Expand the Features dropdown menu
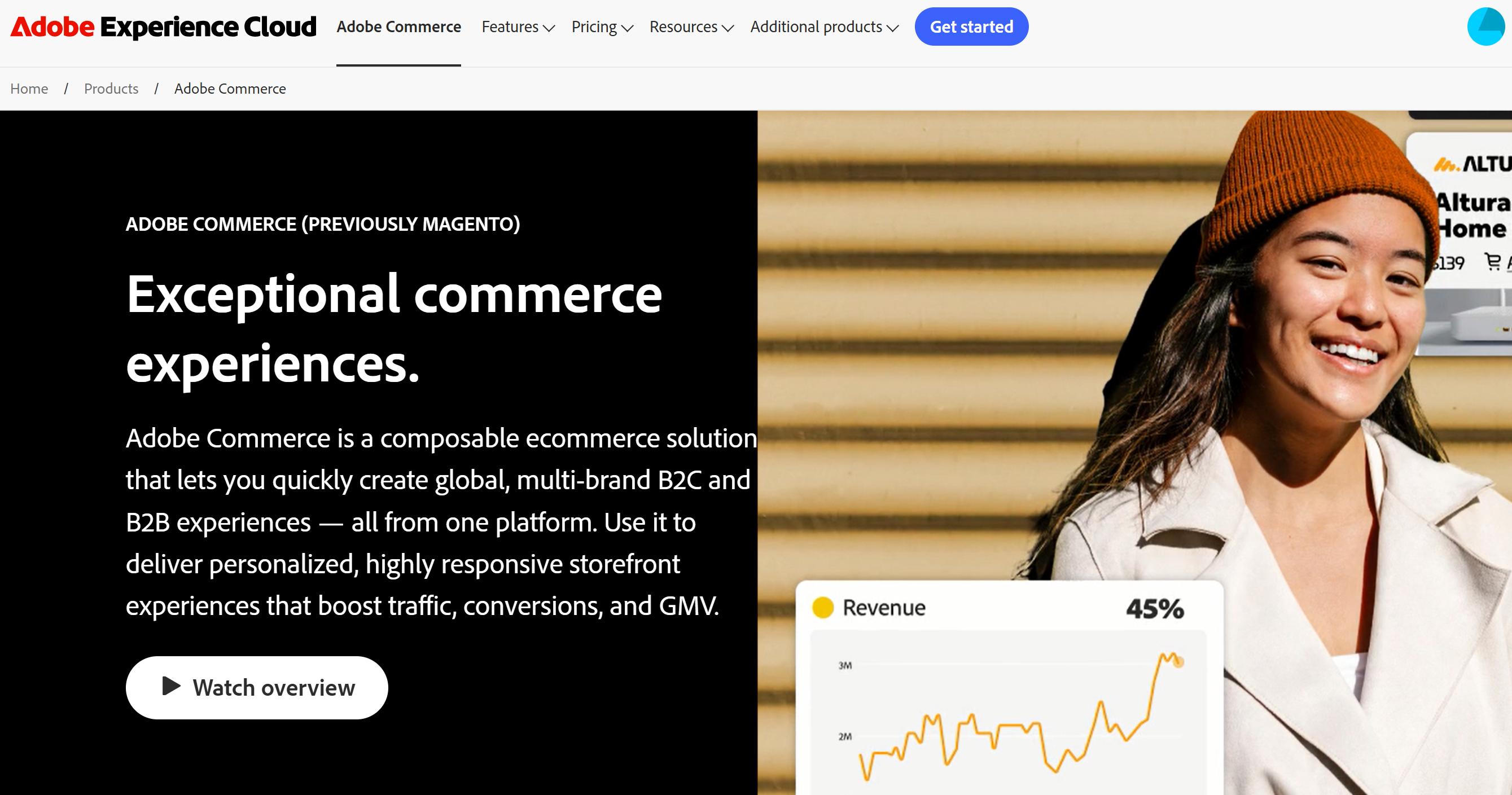This screenshot has height=795, width=1512. point(518,27)
